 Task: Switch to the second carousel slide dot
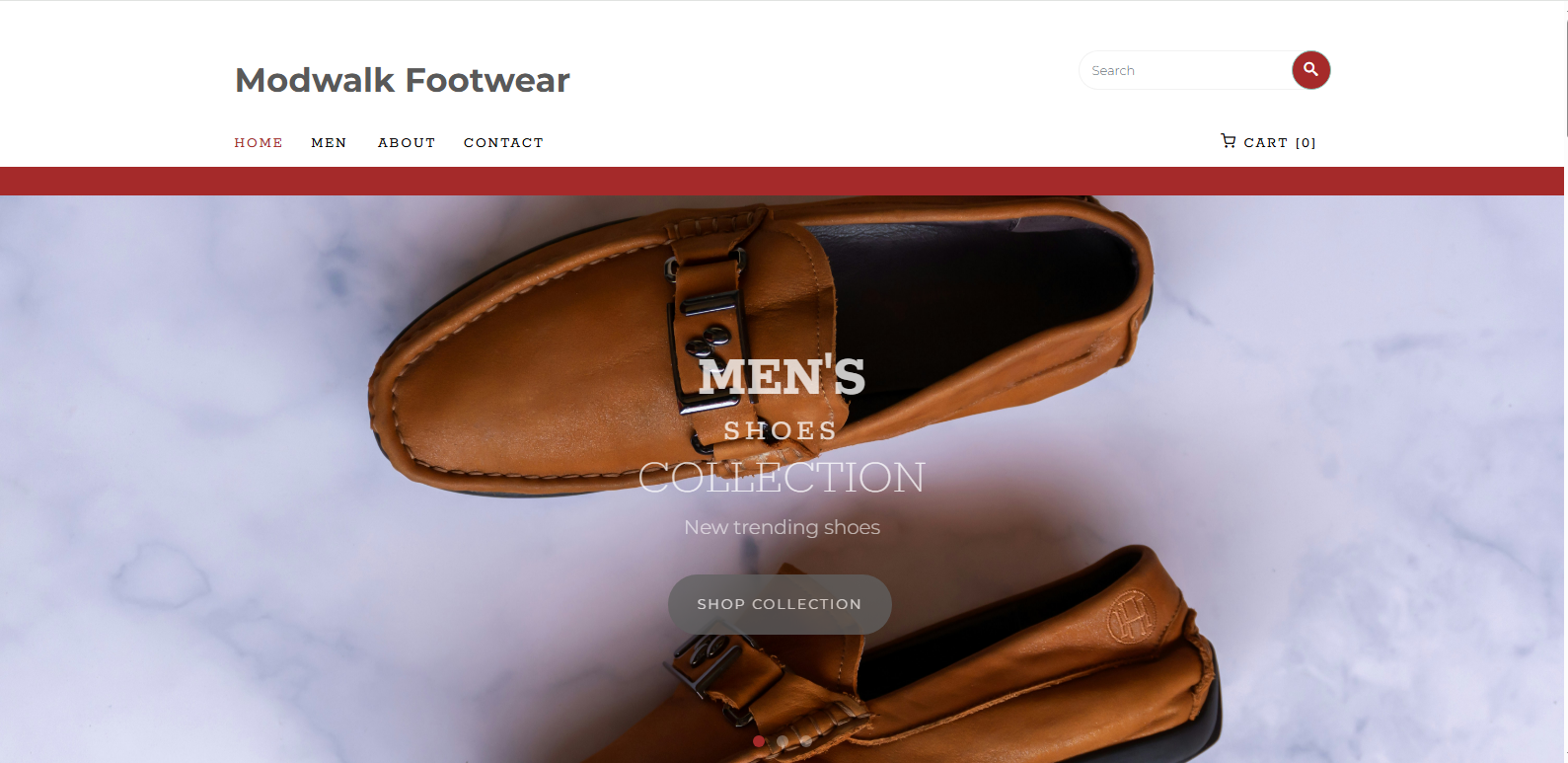click(782, 741)
